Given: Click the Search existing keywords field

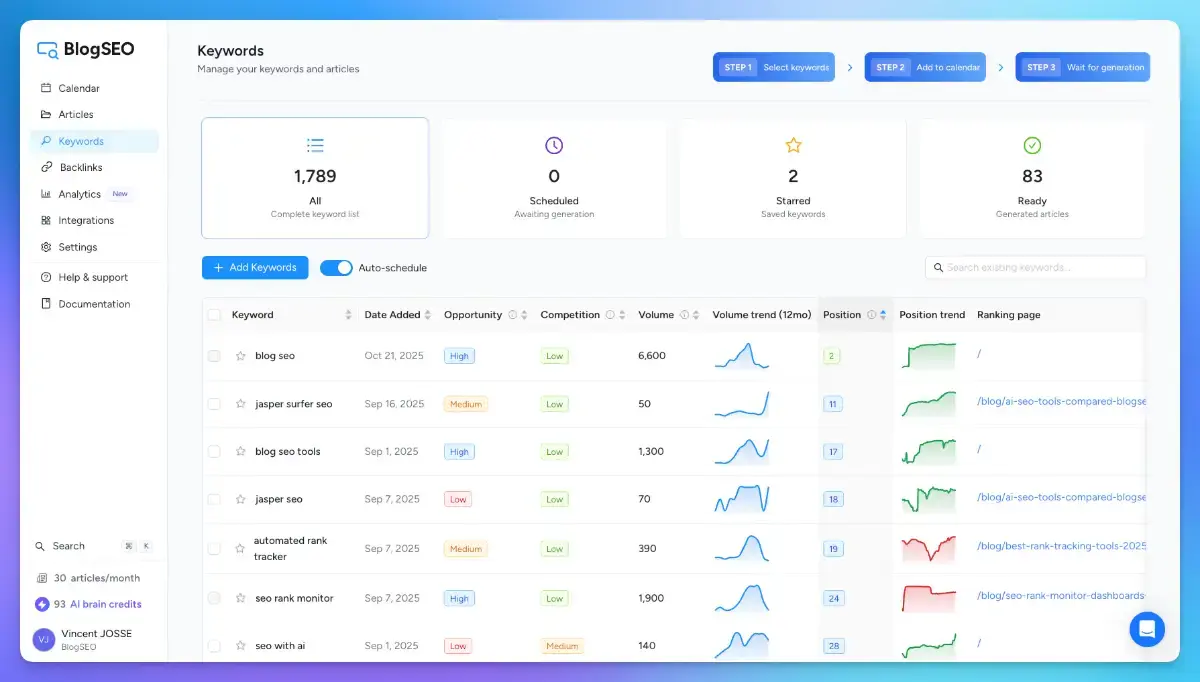Looking at the screenshot, I should 1035,268.
